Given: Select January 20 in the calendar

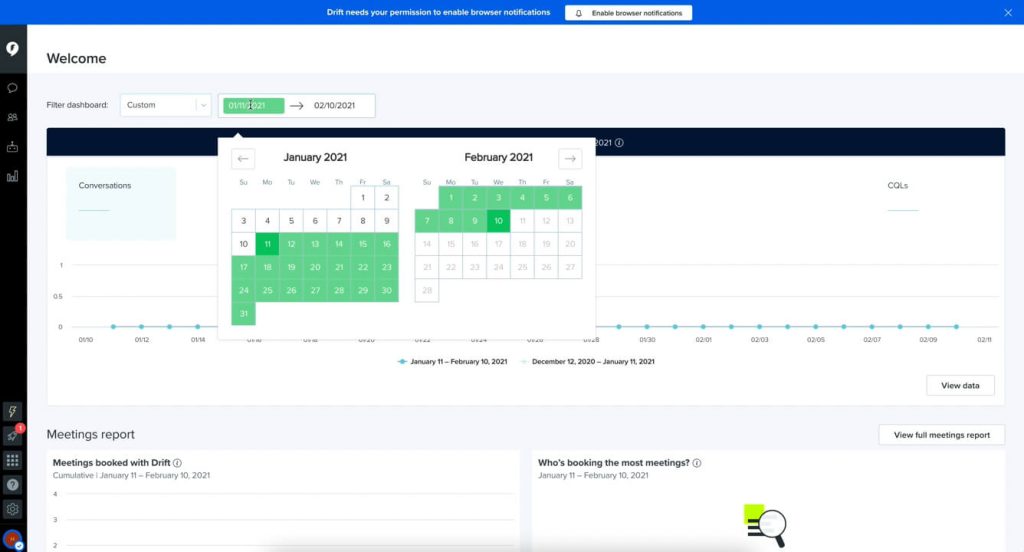Looking at the screenshot, I should click(x=315, y=268).
